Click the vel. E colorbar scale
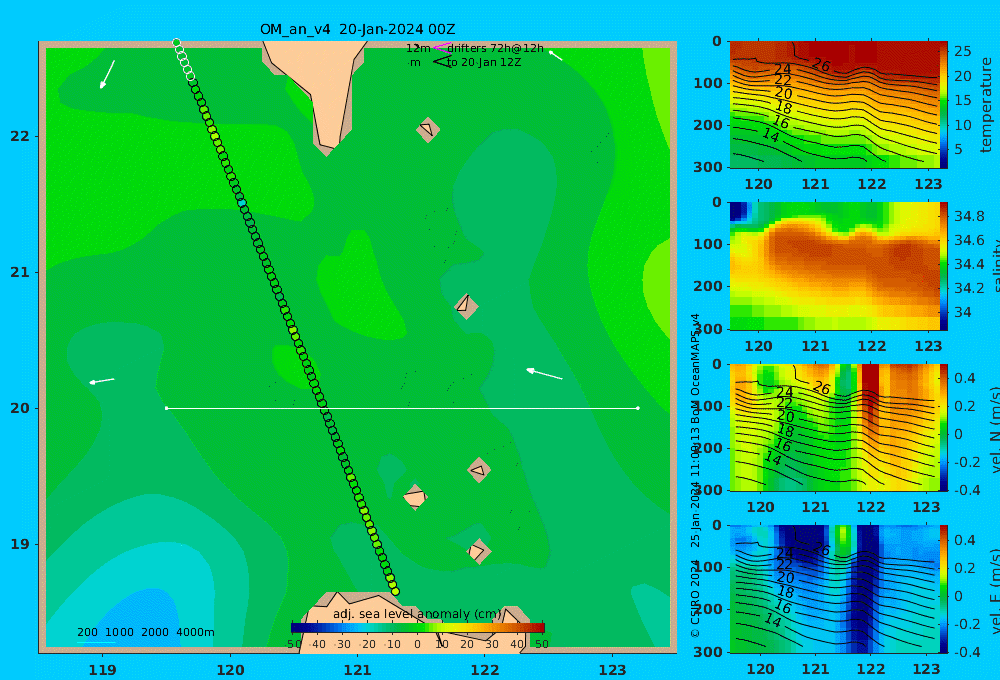The image size is (1000, 680). coord(944,589)
